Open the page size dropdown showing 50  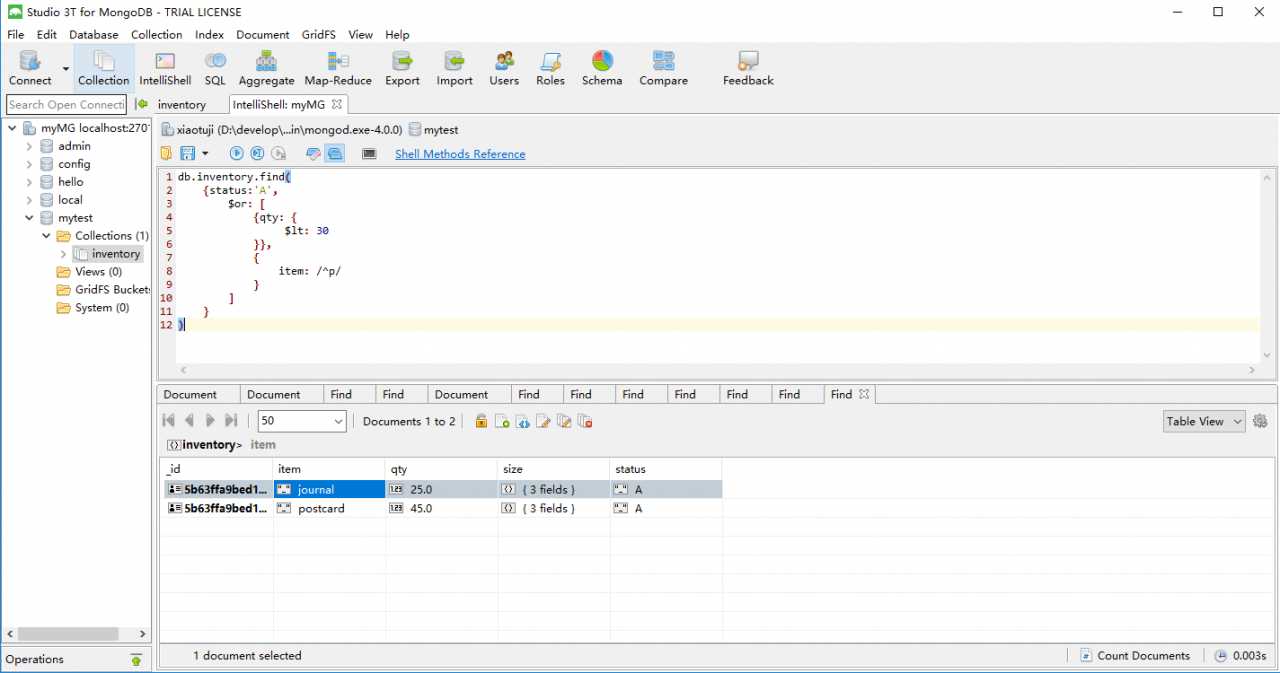(301, 421)
